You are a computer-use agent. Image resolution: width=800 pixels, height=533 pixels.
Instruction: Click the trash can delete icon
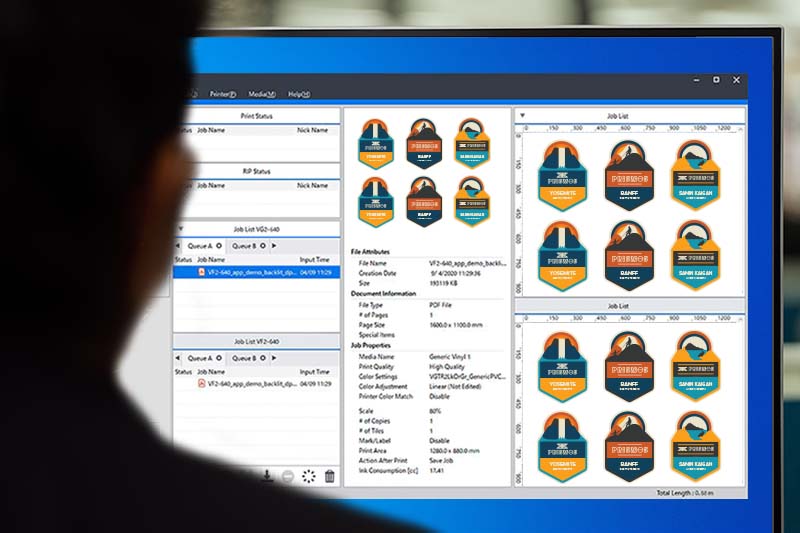coord(330,477)
